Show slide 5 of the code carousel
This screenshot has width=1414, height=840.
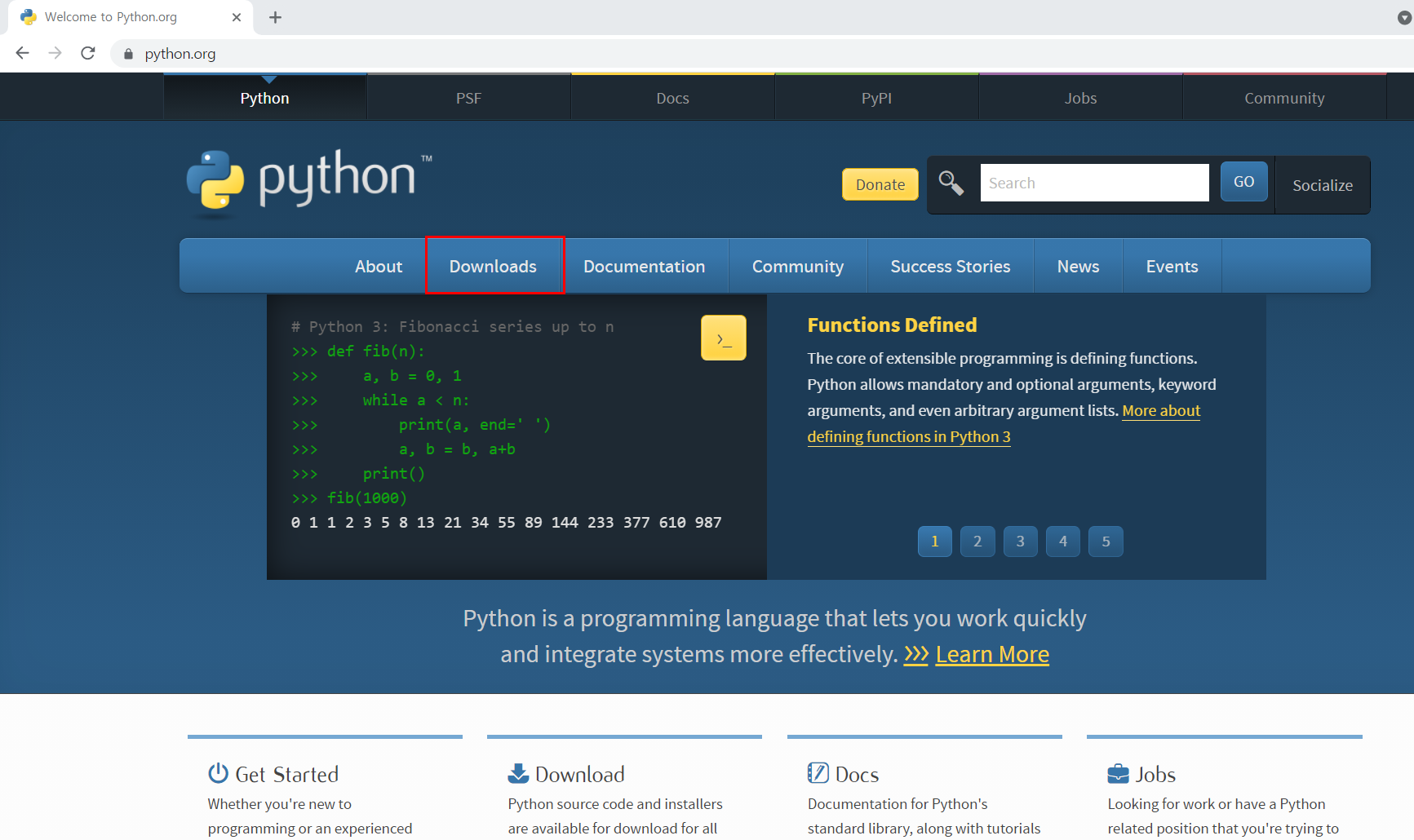pos(1106,542)
